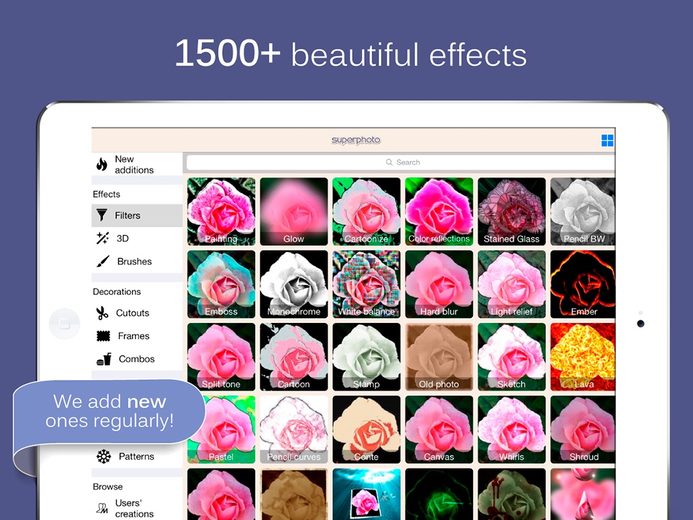Screen dimensions: 693x520
Task: Apply the Painting effect thumbnail
Action: (221, 212)
